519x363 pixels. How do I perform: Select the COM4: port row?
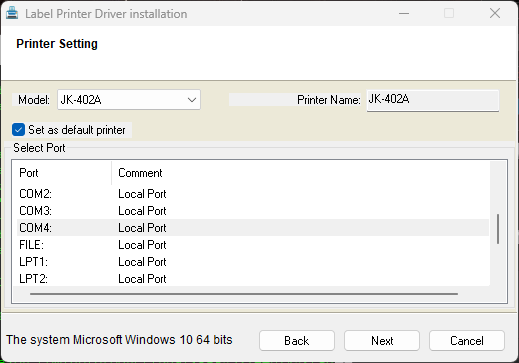[x=253, y=228]
